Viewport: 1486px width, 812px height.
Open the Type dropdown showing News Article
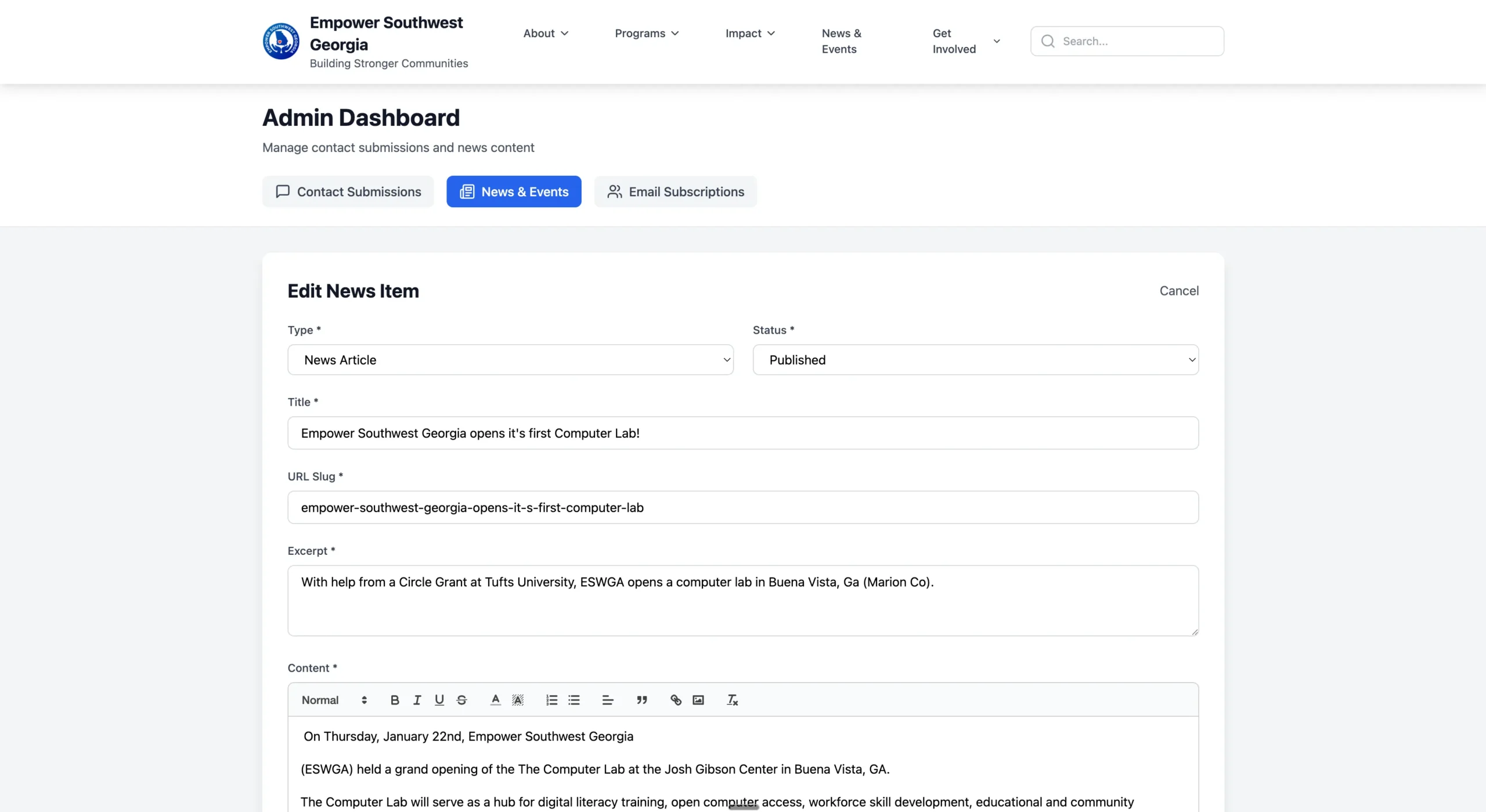[x=511, y=360]
